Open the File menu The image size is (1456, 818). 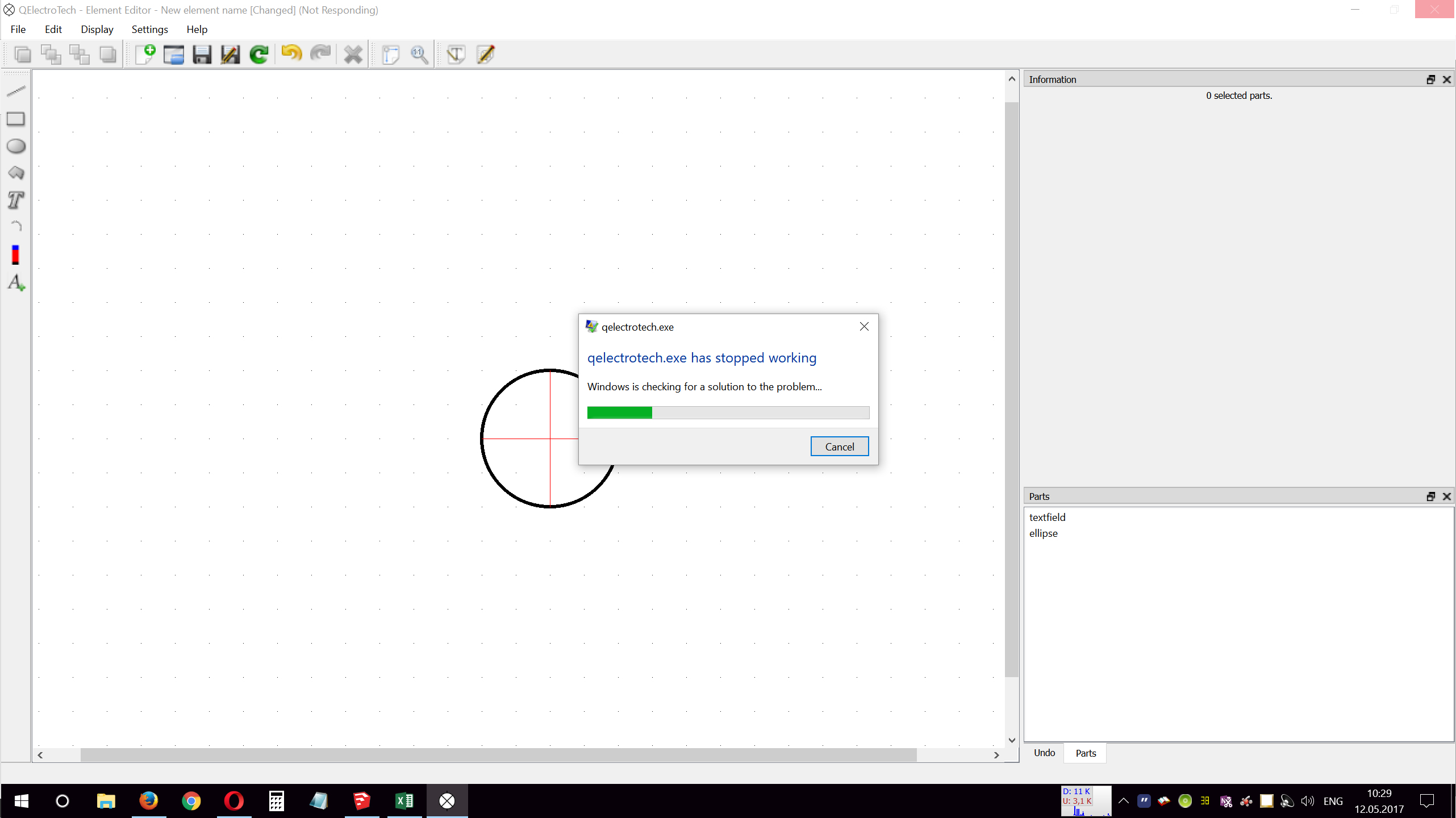click(18, 30)
